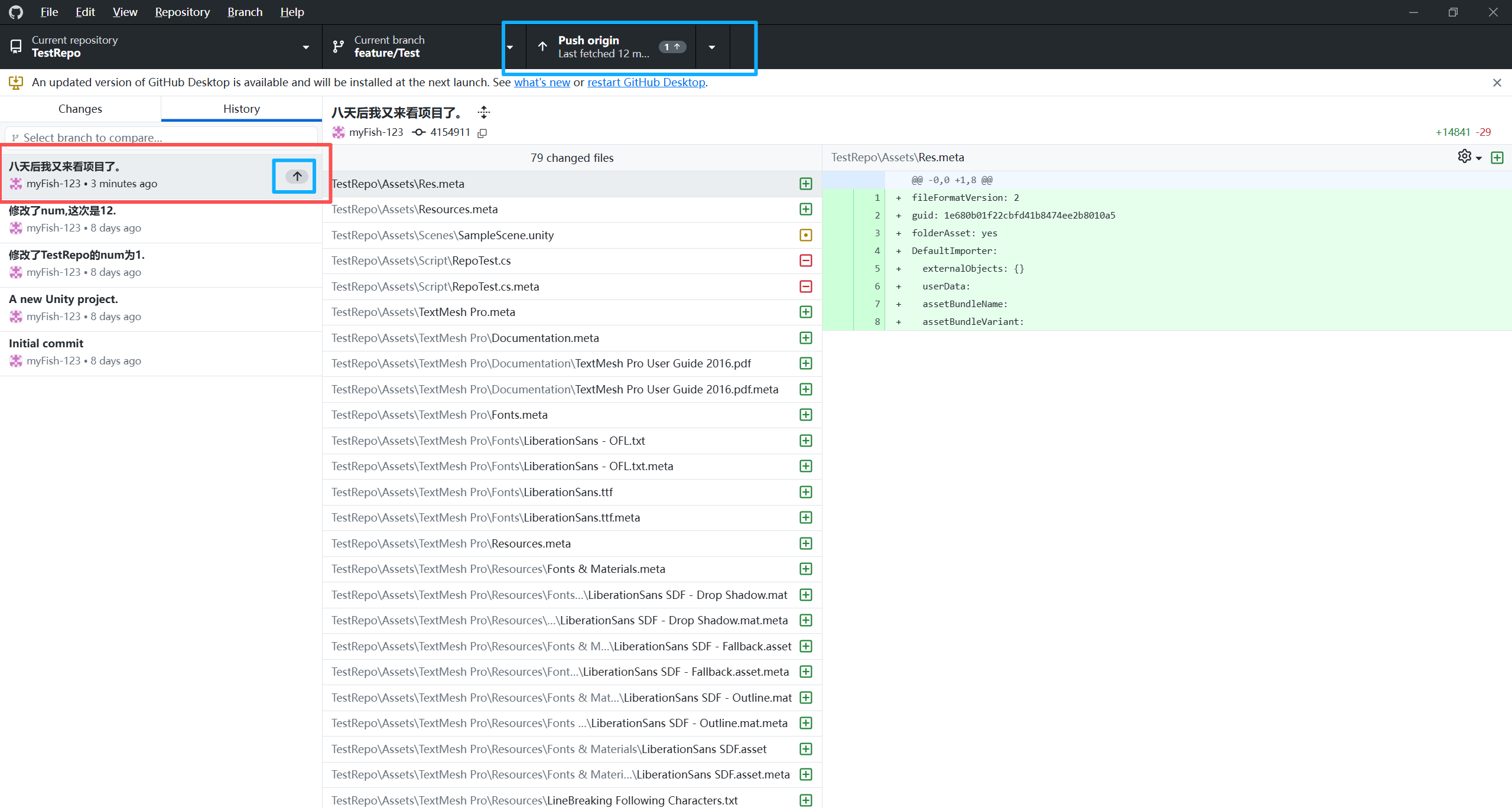
Task: Click the modified icon for SampleScene.unity
Action: tap(805, 235)
